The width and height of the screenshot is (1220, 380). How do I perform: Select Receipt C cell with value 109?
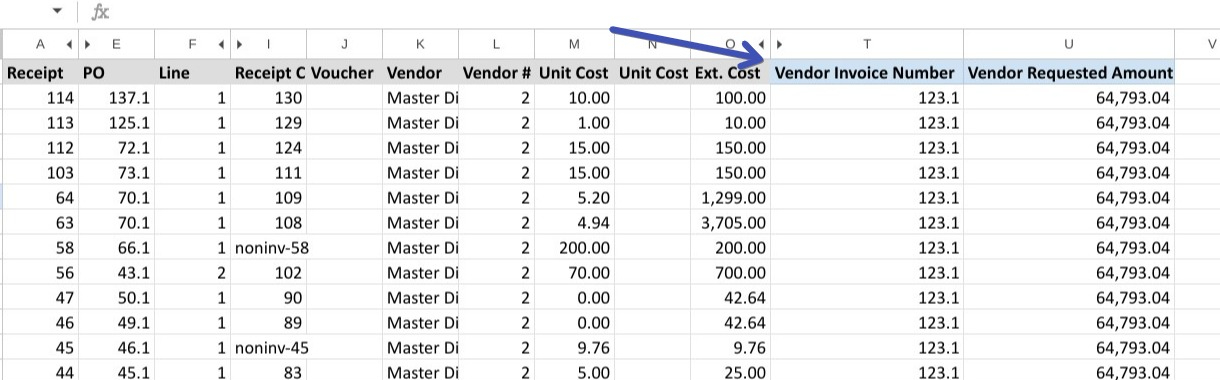pyautogui.click(x=269, y=198)
